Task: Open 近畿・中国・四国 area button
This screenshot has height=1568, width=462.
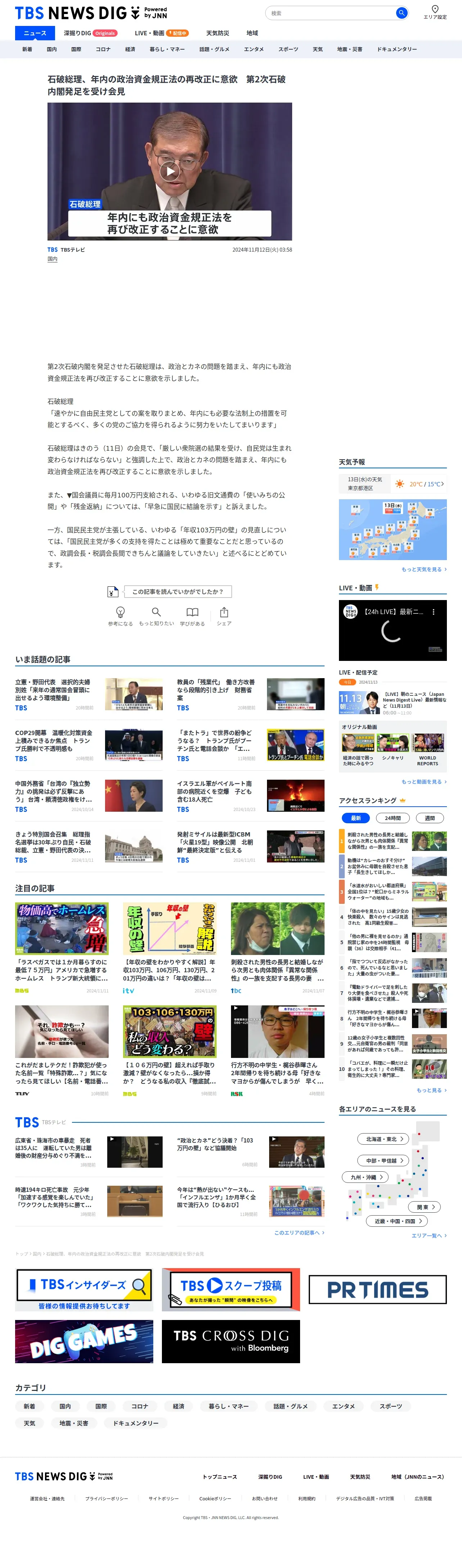Action: (x=397, y=1221)
